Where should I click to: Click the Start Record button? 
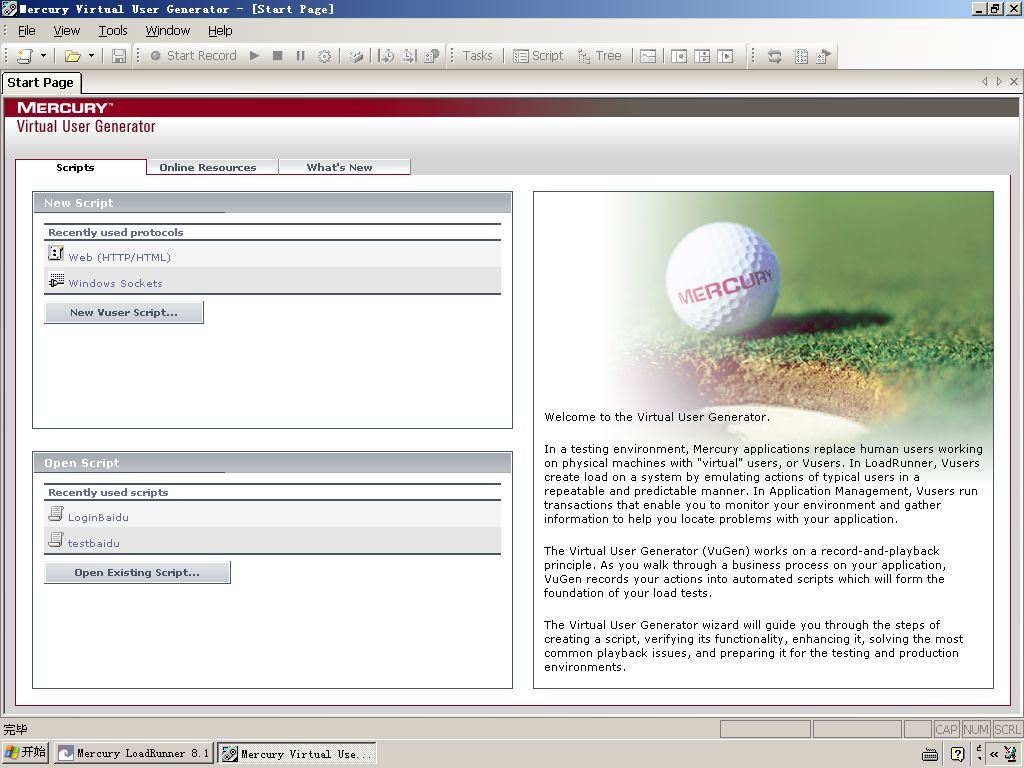193,56
